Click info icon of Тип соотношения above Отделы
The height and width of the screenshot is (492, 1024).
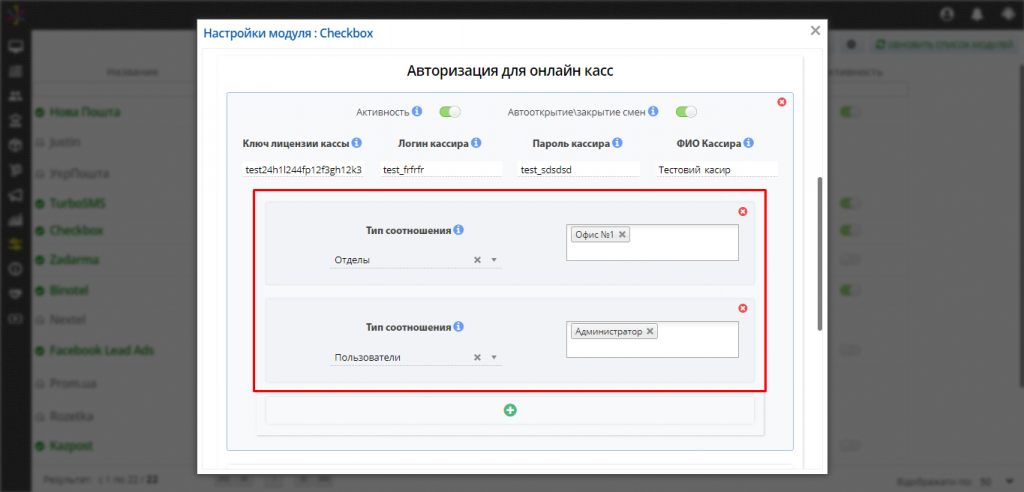point(458,230)
